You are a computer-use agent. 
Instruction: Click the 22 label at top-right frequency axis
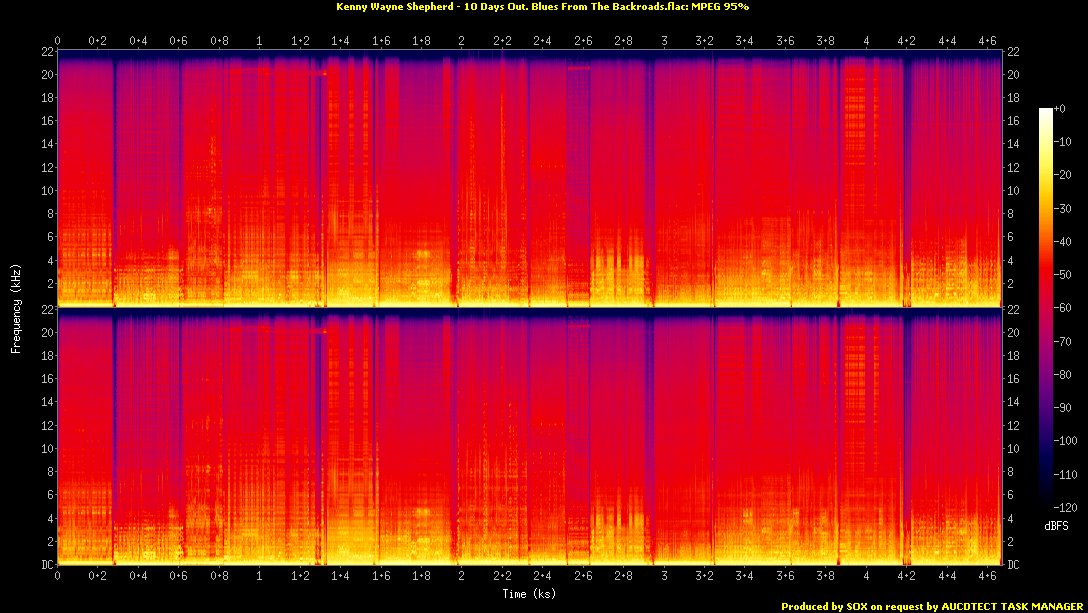click(x=1013, y=52)
